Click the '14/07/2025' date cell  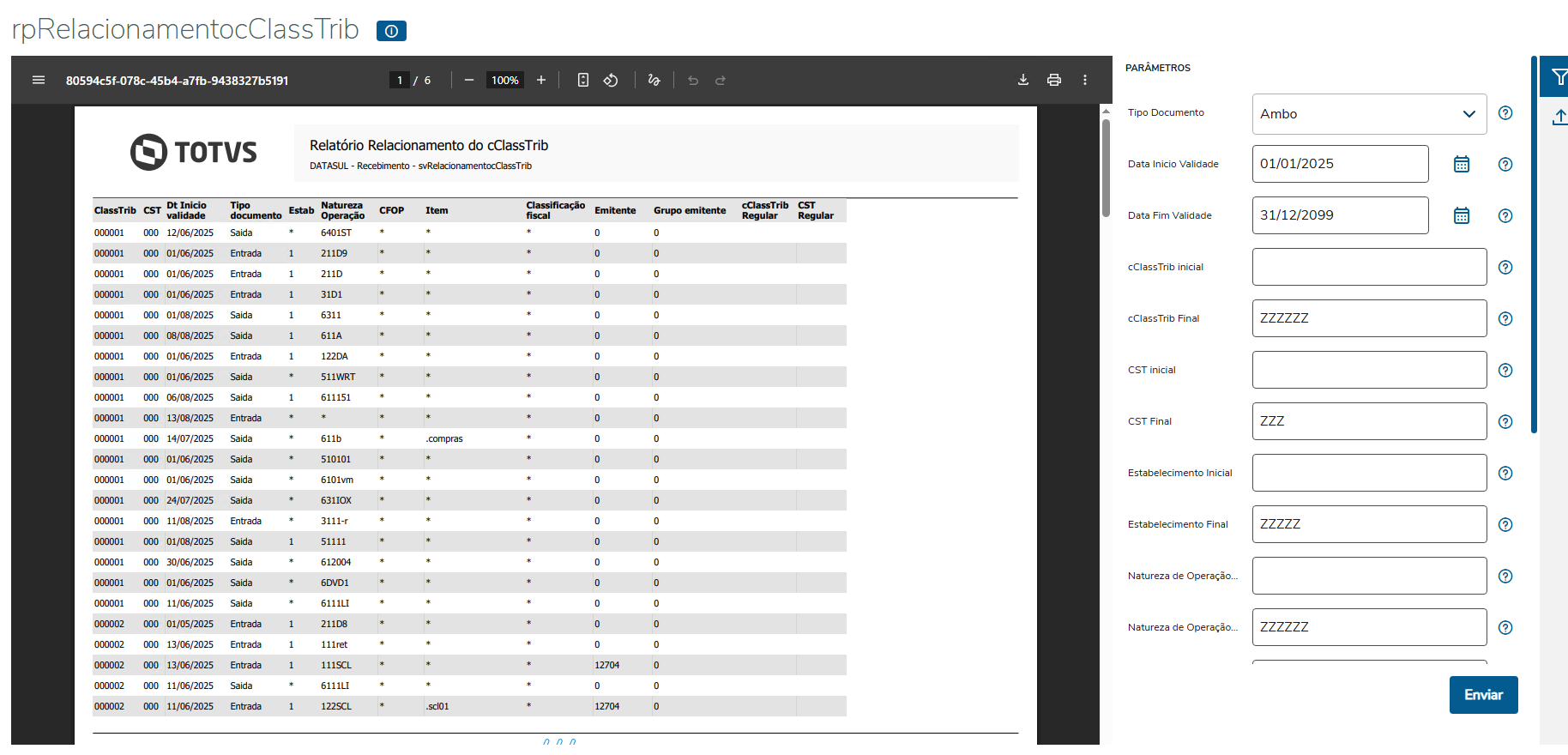point(190,438)
